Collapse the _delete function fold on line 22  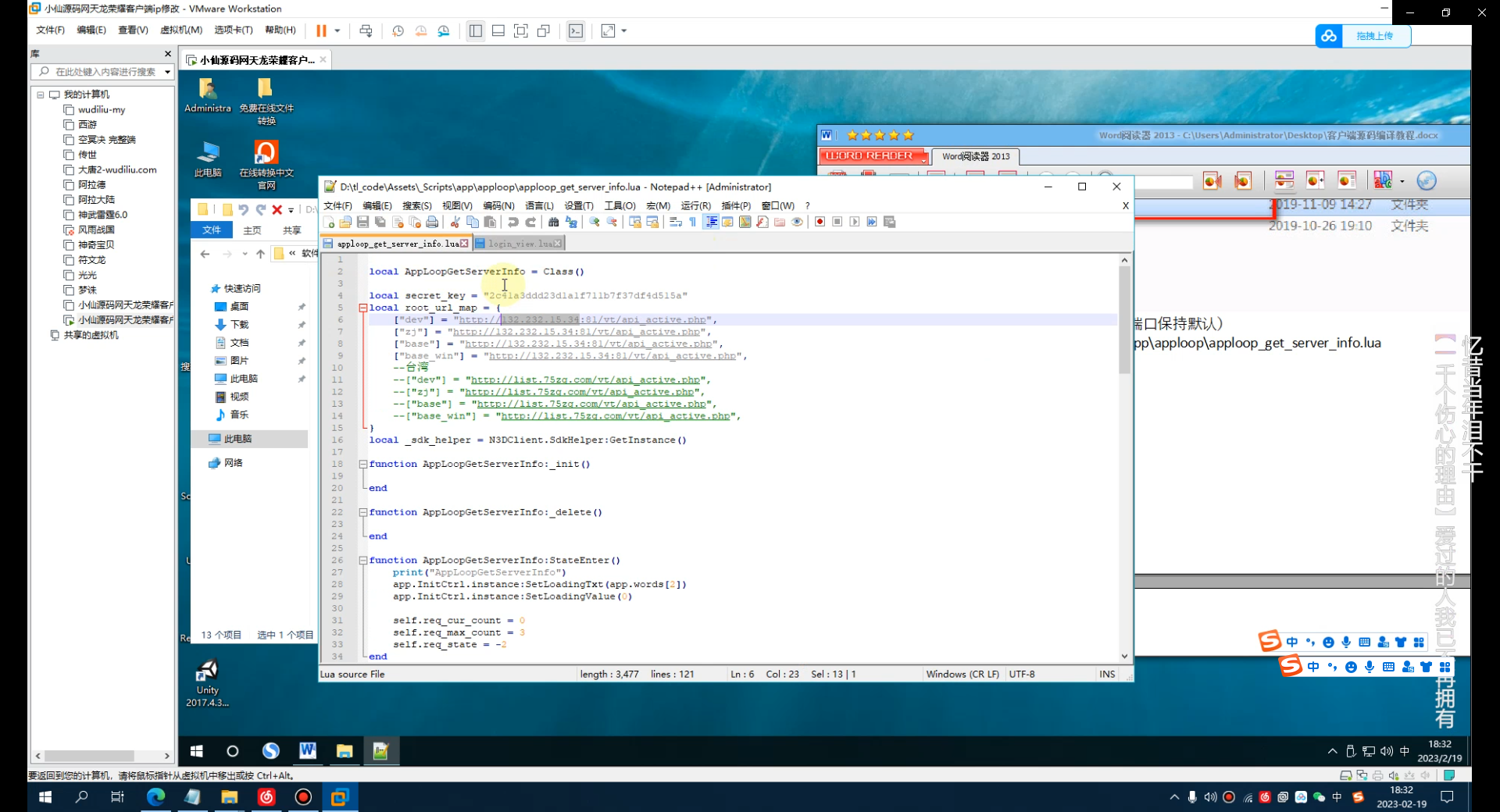tap(362, 512)
